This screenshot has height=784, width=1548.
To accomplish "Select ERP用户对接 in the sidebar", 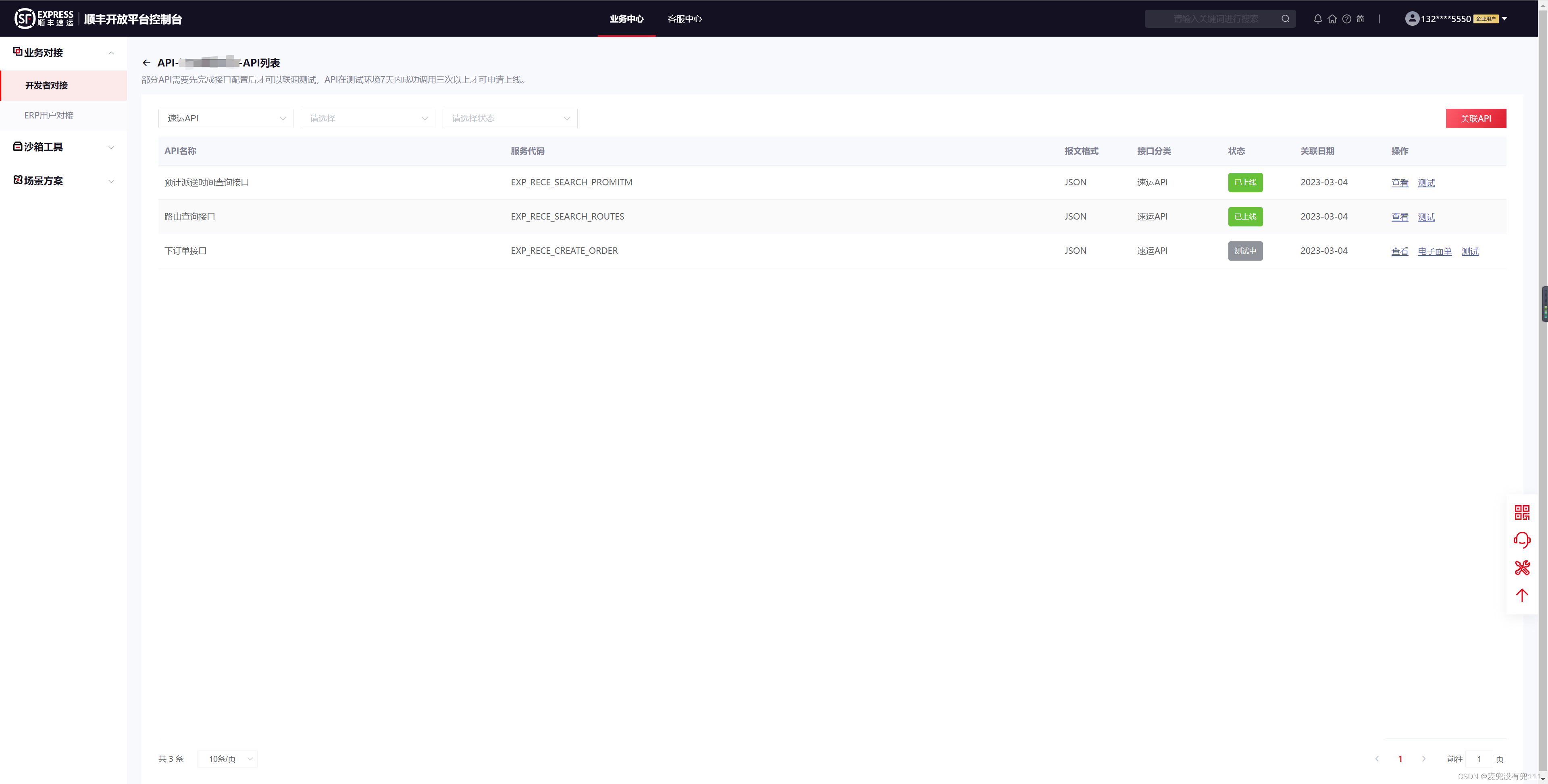I will (x=49, y=115).
